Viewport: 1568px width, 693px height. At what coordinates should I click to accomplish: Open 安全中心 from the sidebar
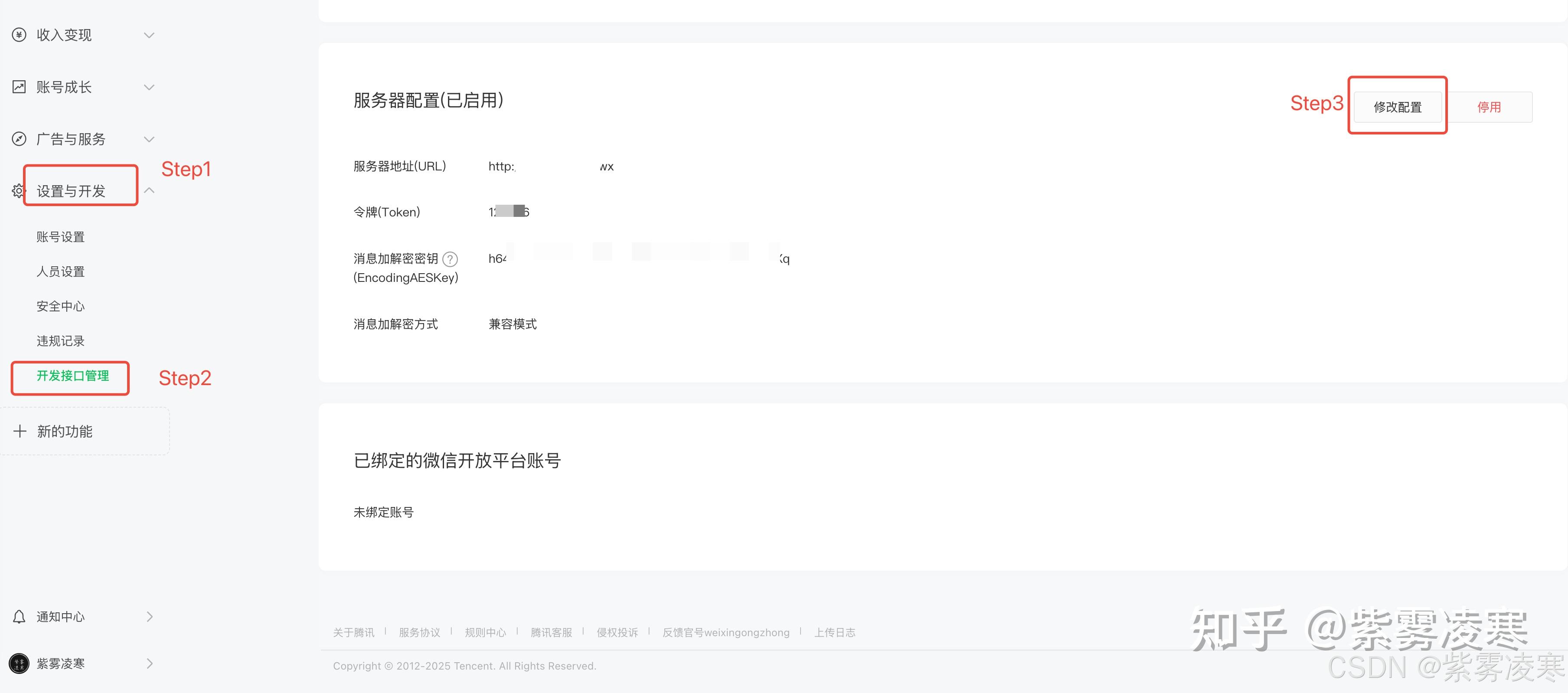point(60,306)
